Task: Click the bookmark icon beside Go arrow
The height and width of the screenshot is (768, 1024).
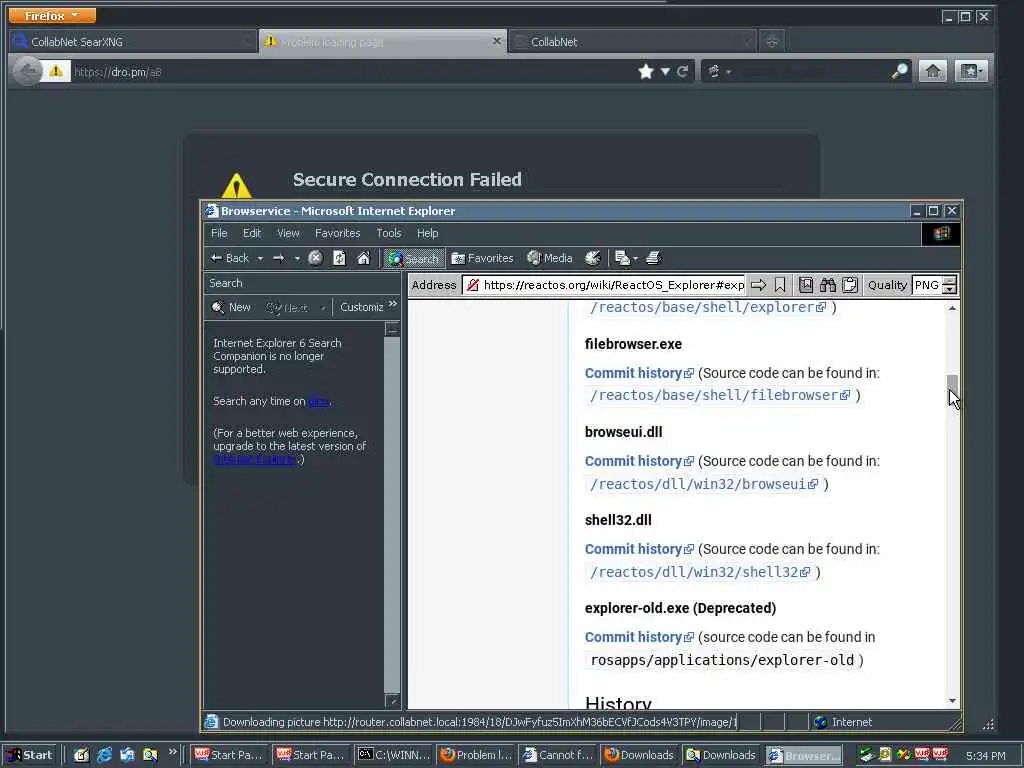Action: click(780, 285)
